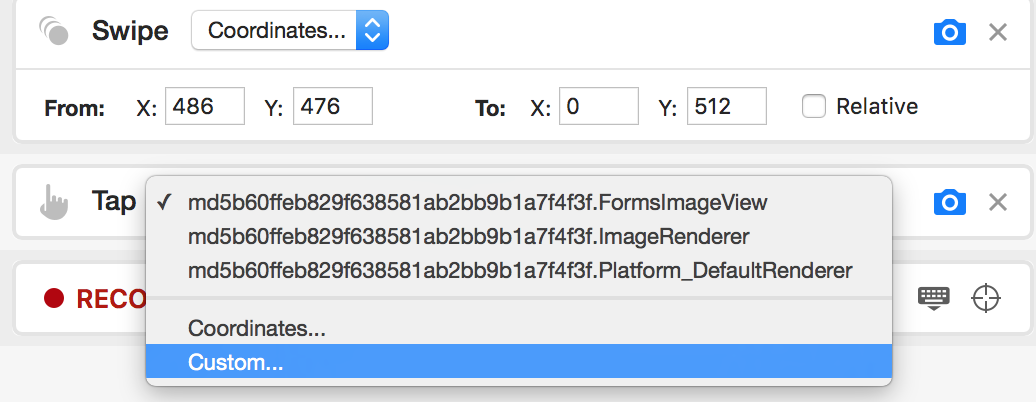Enable the Relative checkbox

tap(813, 106)
